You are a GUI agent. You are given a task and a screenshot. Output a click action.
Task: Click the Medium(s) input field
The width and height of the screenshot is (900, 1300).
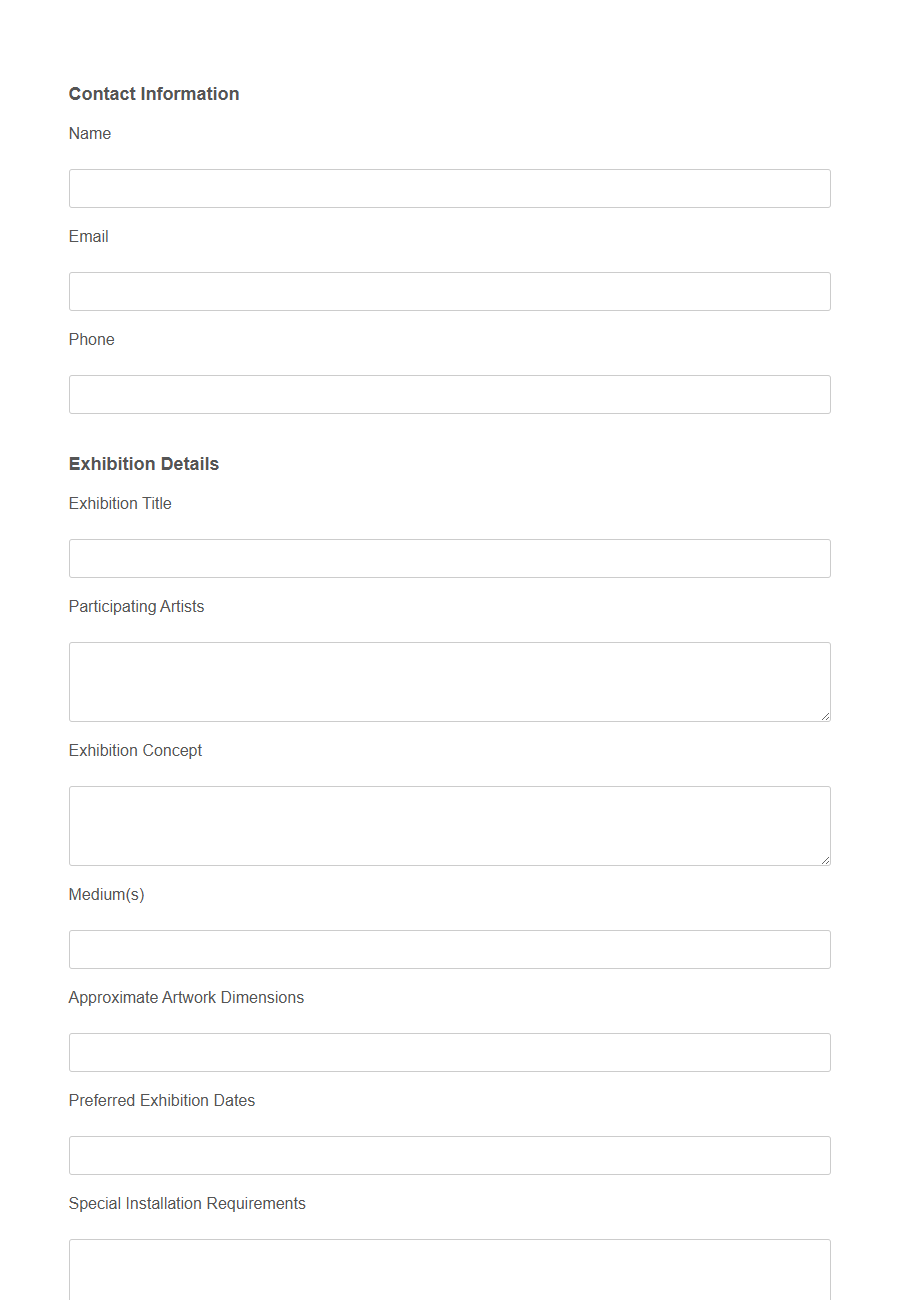coord(449,949)
